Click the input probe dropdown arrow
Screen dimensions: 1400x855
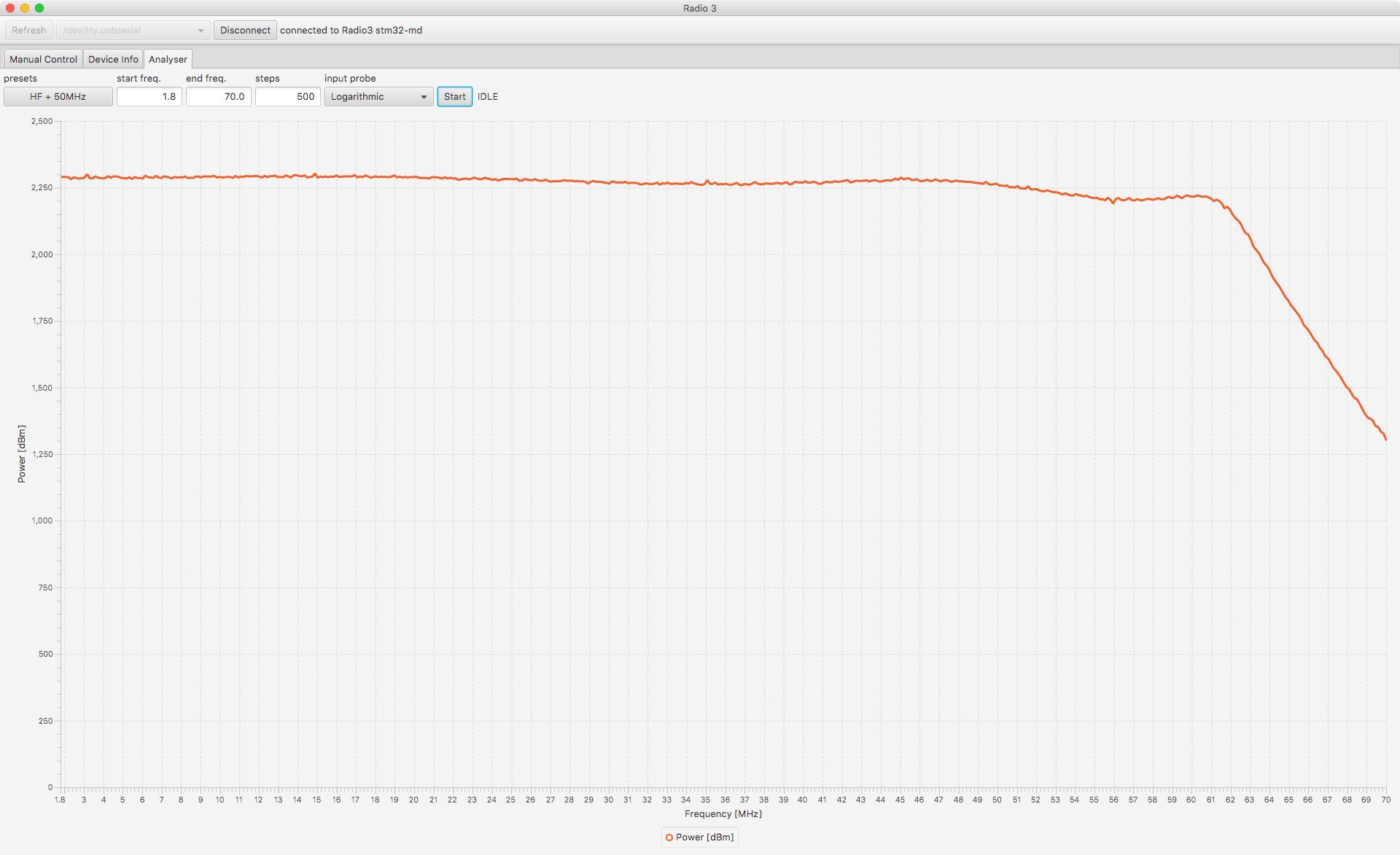click(x=424, y=97)
